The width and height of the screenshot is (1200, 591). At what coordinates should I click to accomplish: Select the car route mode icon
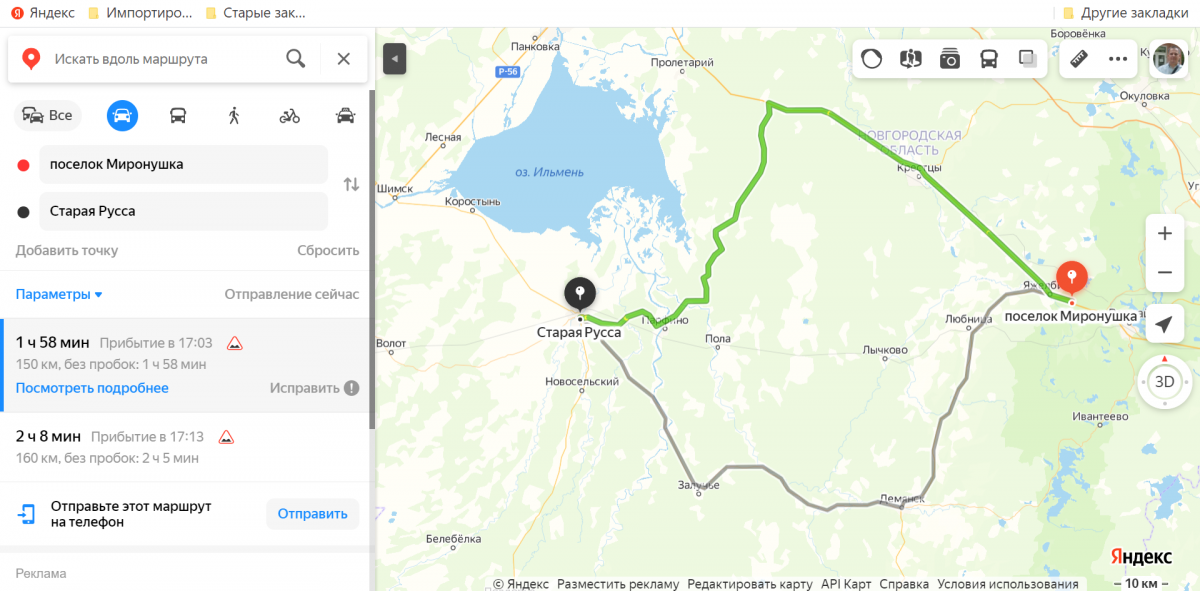tap(122, 115)
